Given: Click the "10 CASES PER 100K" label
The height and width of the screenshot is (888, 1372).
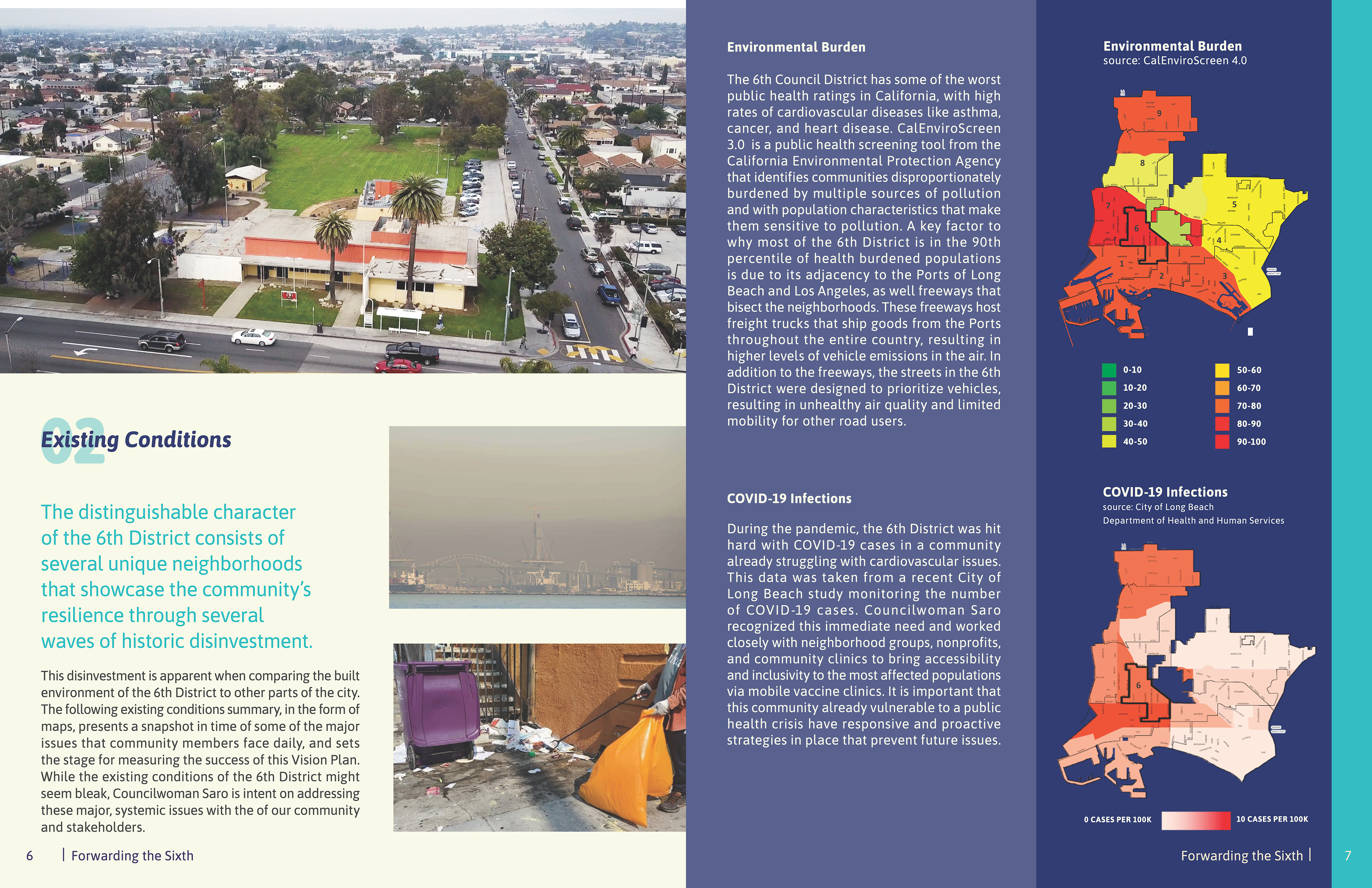Looking at the screenshot, I should tap(1272, 819).
